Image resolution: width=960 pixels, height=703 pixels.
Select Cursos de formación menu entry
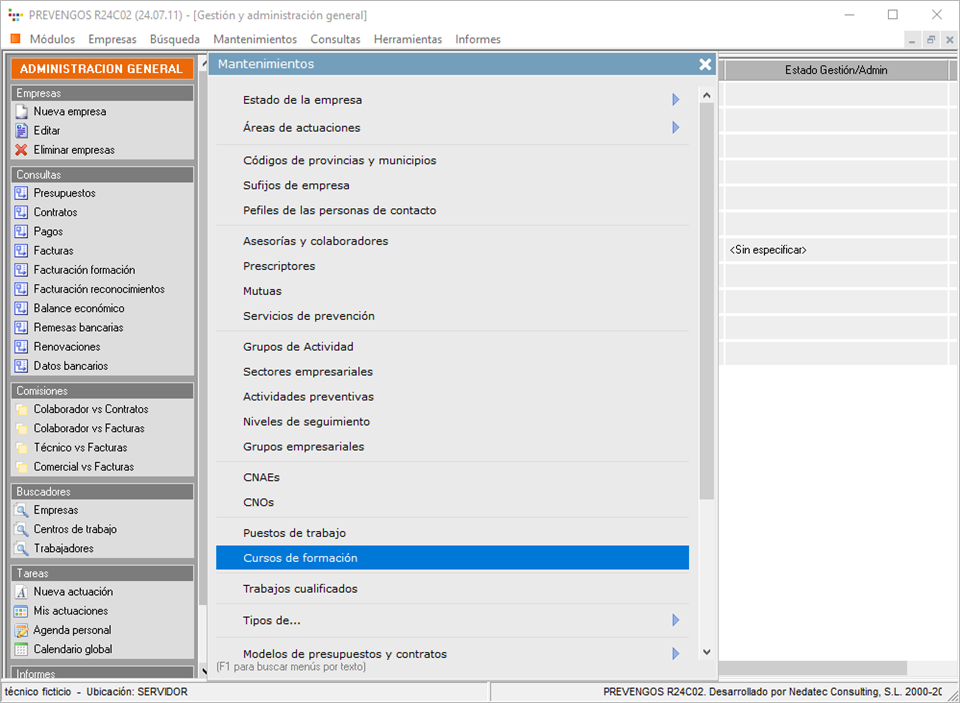point(300,558)
